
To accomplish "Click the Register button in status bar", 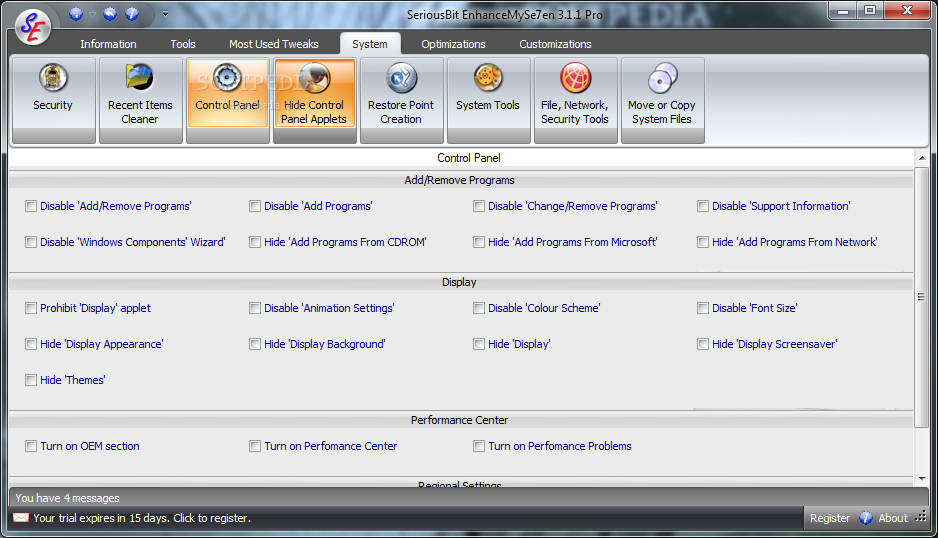I will coord(830,518).
